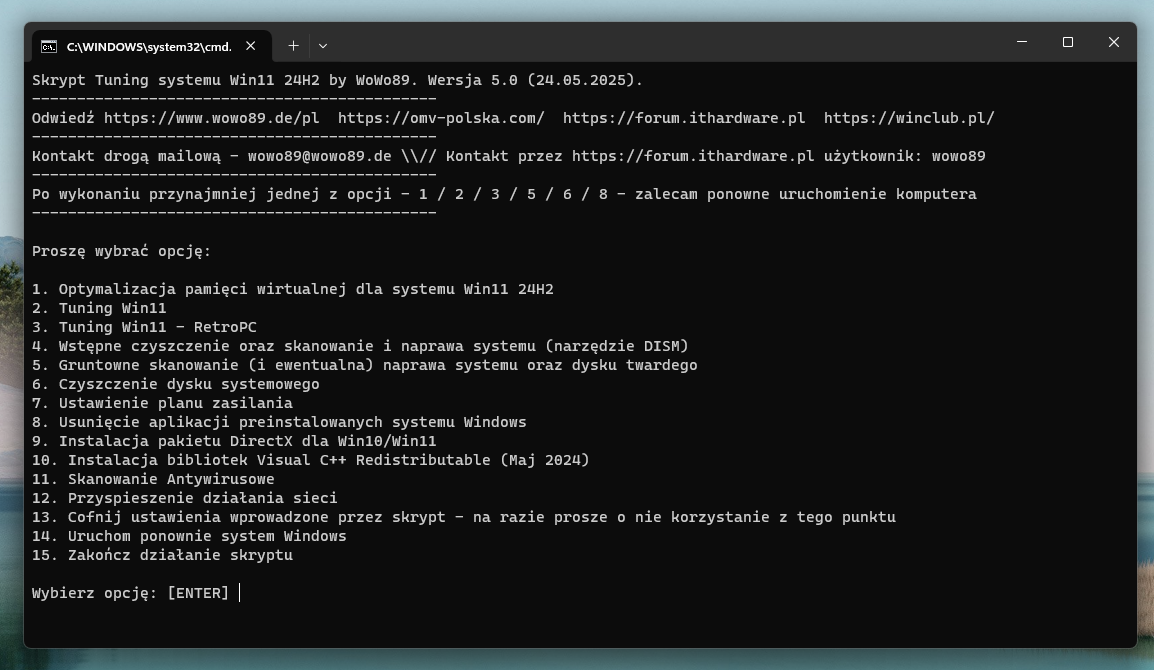Click option '15. Zakończ działanie skryptu'
The width and height of the screenshot is (1154, 670).
tap(162, 555)
